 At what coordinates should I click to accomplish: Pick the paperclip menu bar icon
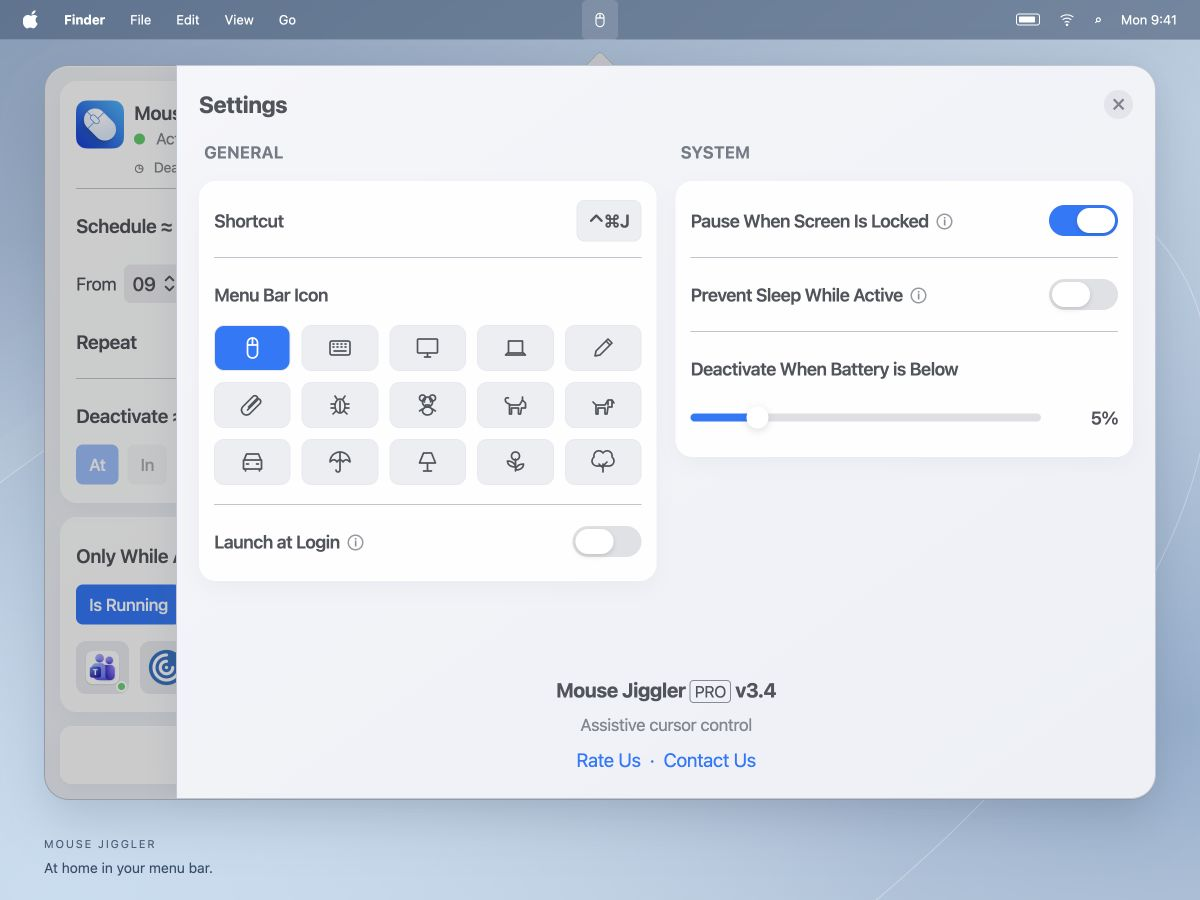pyautogui.click(x=252, y=405)
